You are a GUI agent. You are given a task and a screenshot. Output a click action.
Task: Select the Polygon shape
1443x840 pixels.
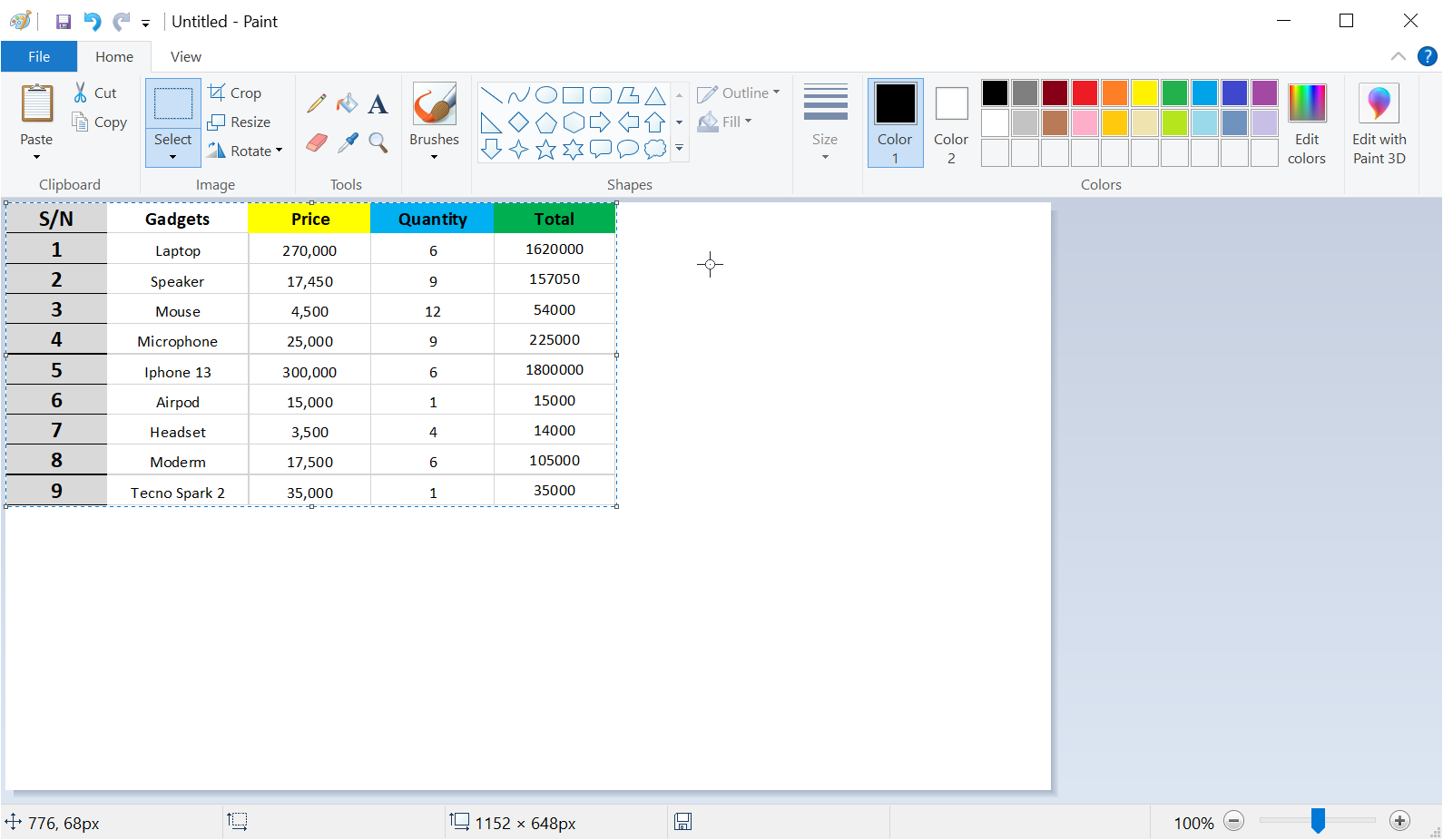(628, 95)
